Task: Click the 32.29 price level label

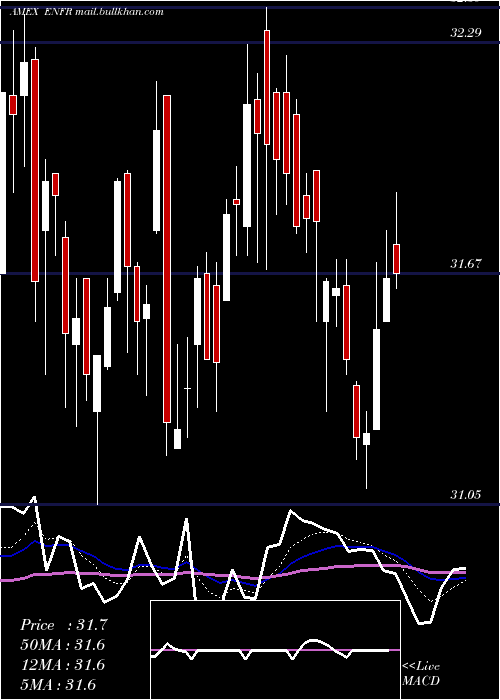Action: (x=466, y=33)
